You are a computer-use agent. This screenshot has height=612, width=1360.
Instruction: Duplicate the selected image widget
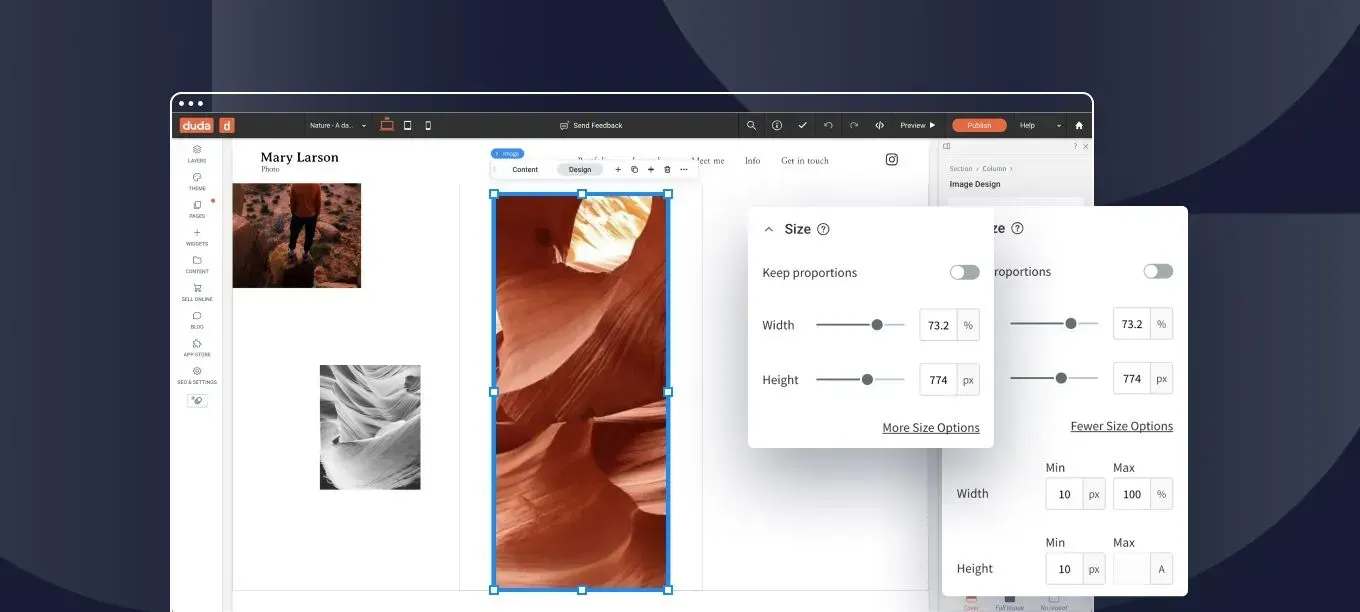[x=634, y=169]
